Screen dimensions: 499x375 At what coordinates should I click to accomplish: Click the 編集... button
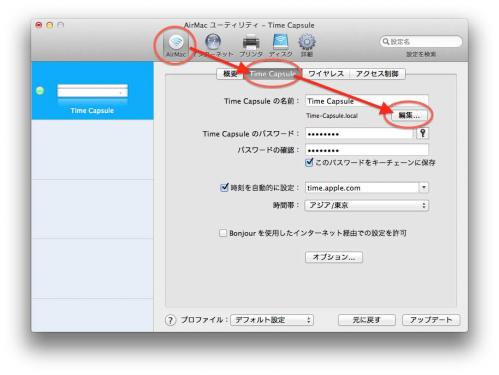[409, 115]
